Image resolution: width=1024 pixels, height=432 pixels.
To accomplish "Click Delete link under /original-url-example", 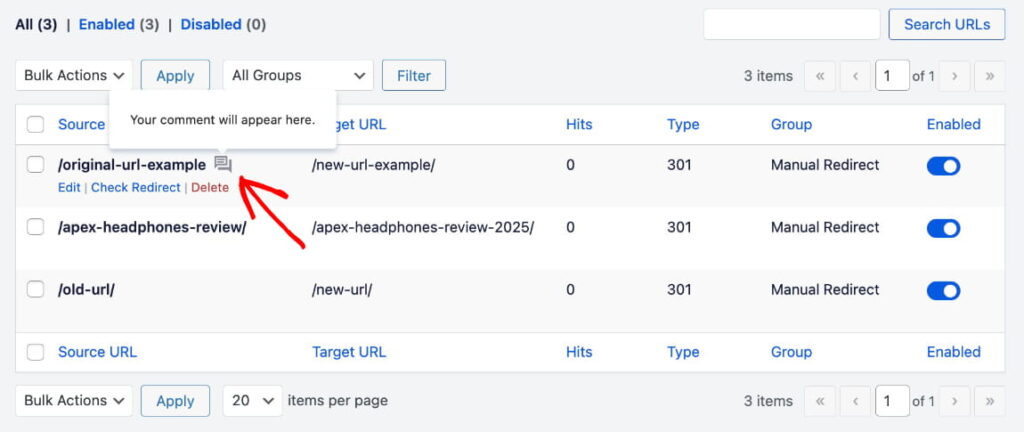I will click(x=210, y=188).
